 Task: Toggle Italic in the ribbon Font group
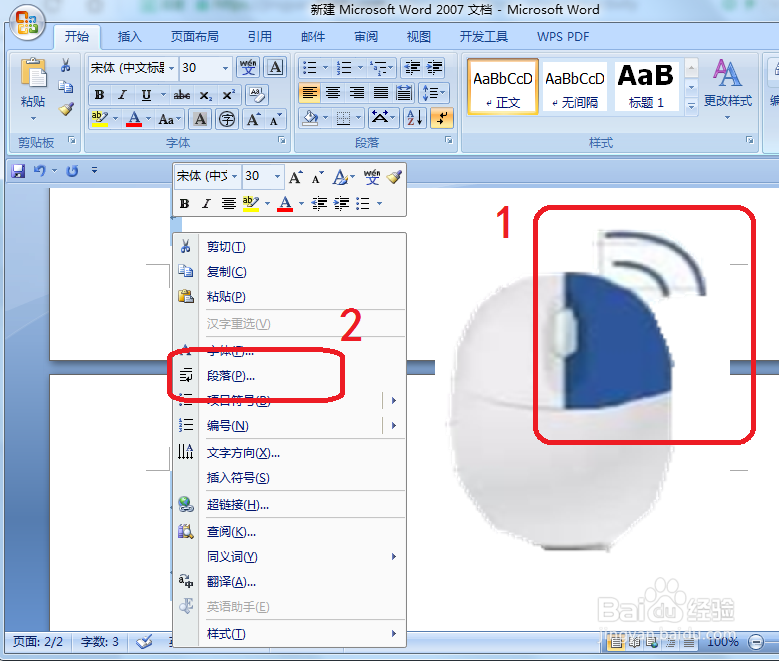[122, 94]
